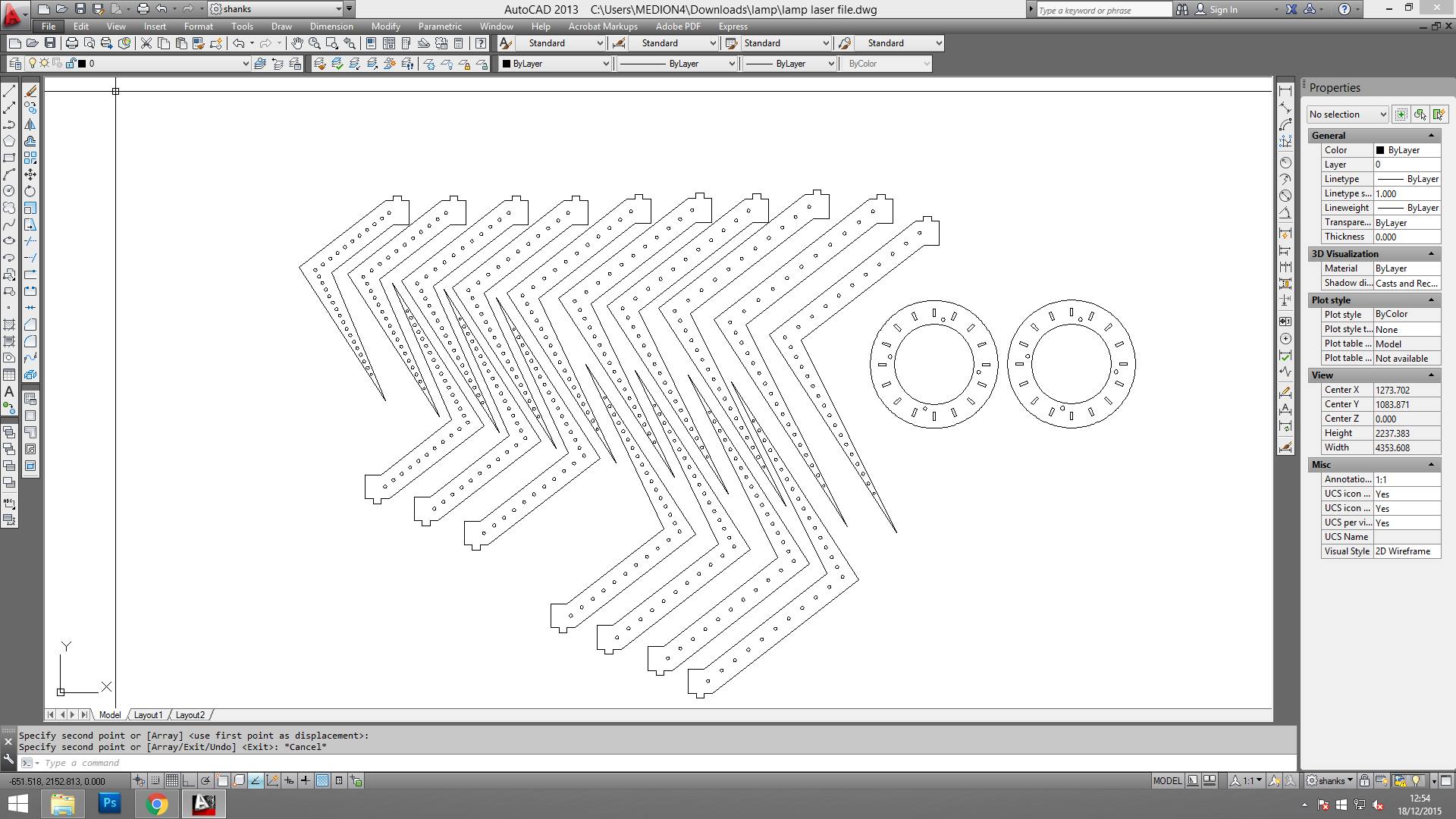Activate the Pan hand tool
The height and width of the screenshot is (819, 1456).
coord(297,43)
